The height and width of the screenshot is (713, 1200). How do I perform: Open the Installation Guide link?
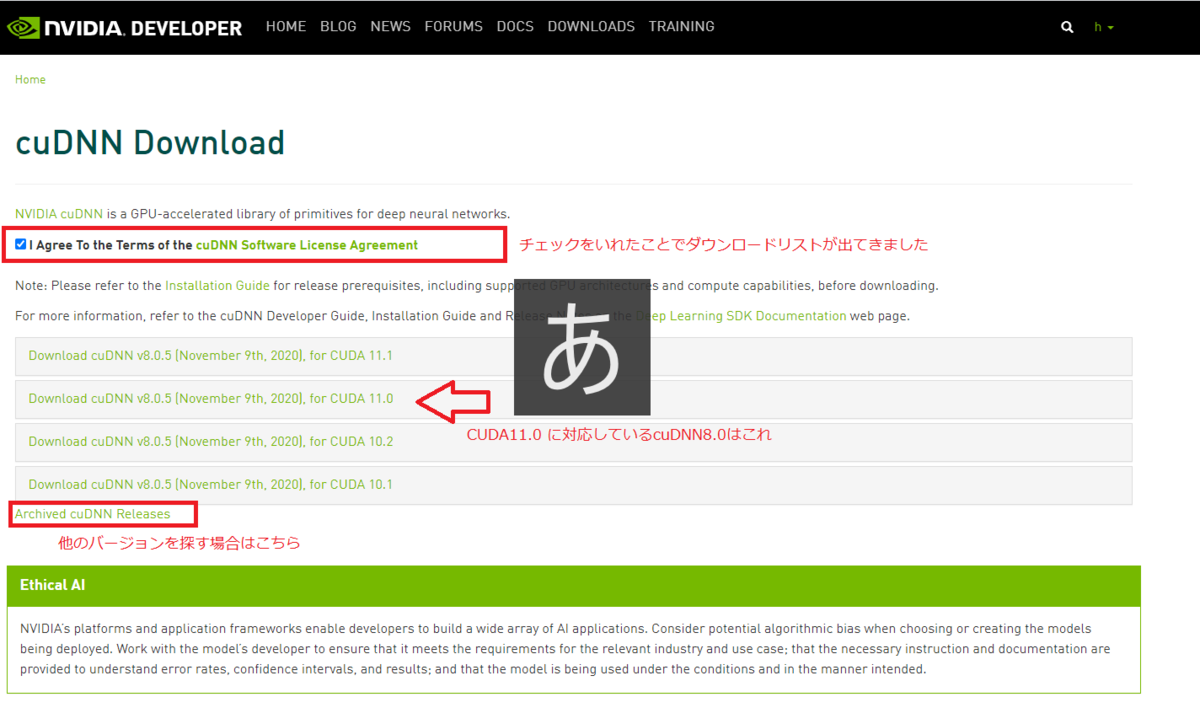(217, 286)
